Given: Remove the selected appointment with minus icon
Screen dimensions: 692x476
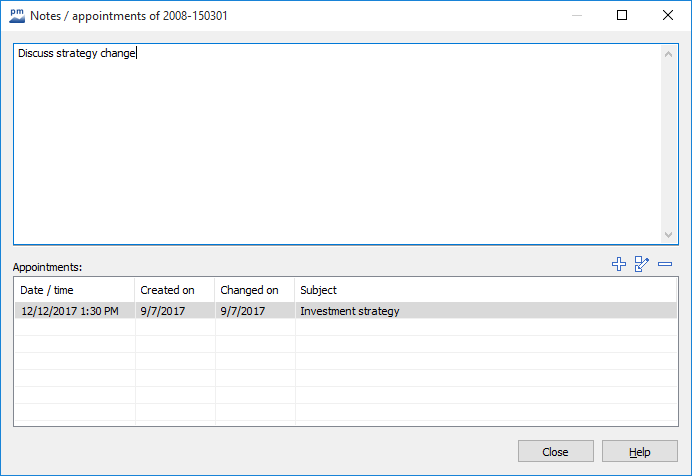Looking at the screenshot, I should (x=665, y=265).
